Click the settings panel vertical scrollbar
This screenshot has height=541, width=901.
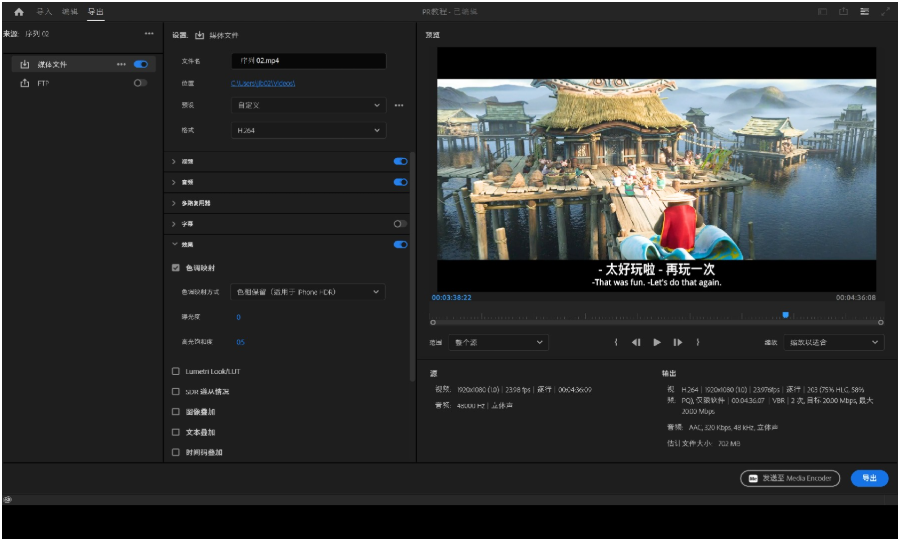click(412, 264)
